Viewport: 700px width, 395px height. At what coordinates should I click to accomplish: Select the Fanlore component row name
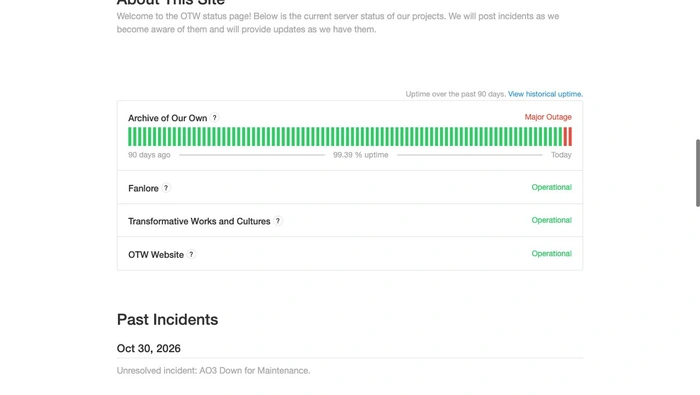tap(143, 188)
